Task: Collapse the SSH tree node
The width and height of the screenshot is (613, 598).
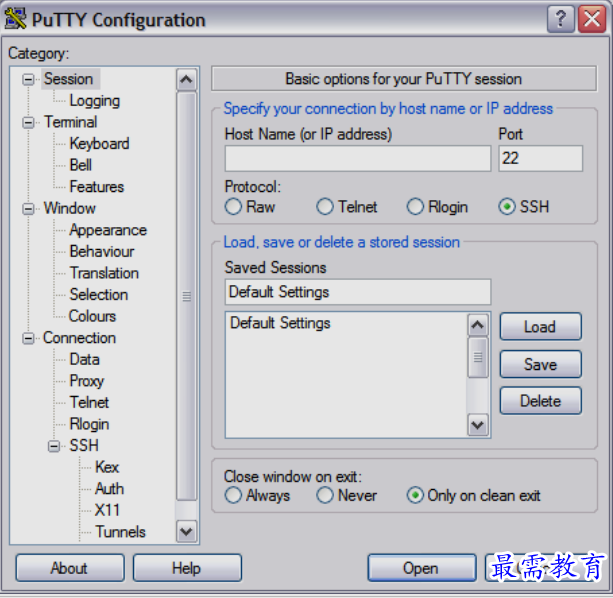Action: [54, 446]
